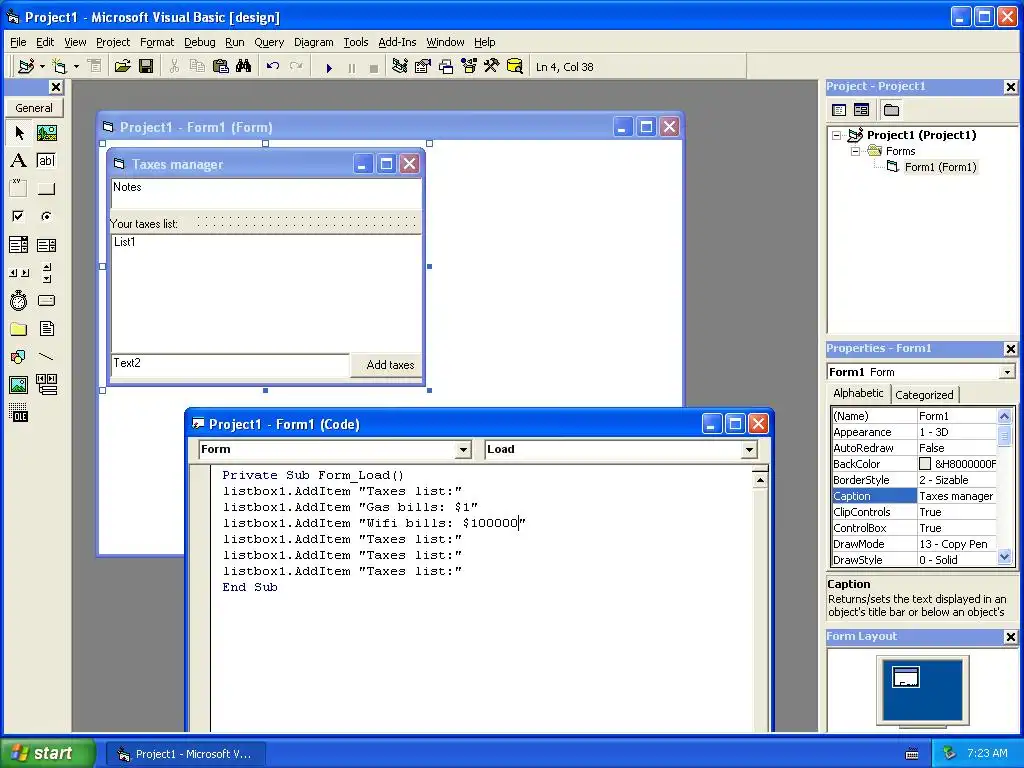Screen dimensions: 1024x768
Task: Select the OLE tool in toolbox
Action: 19,413
